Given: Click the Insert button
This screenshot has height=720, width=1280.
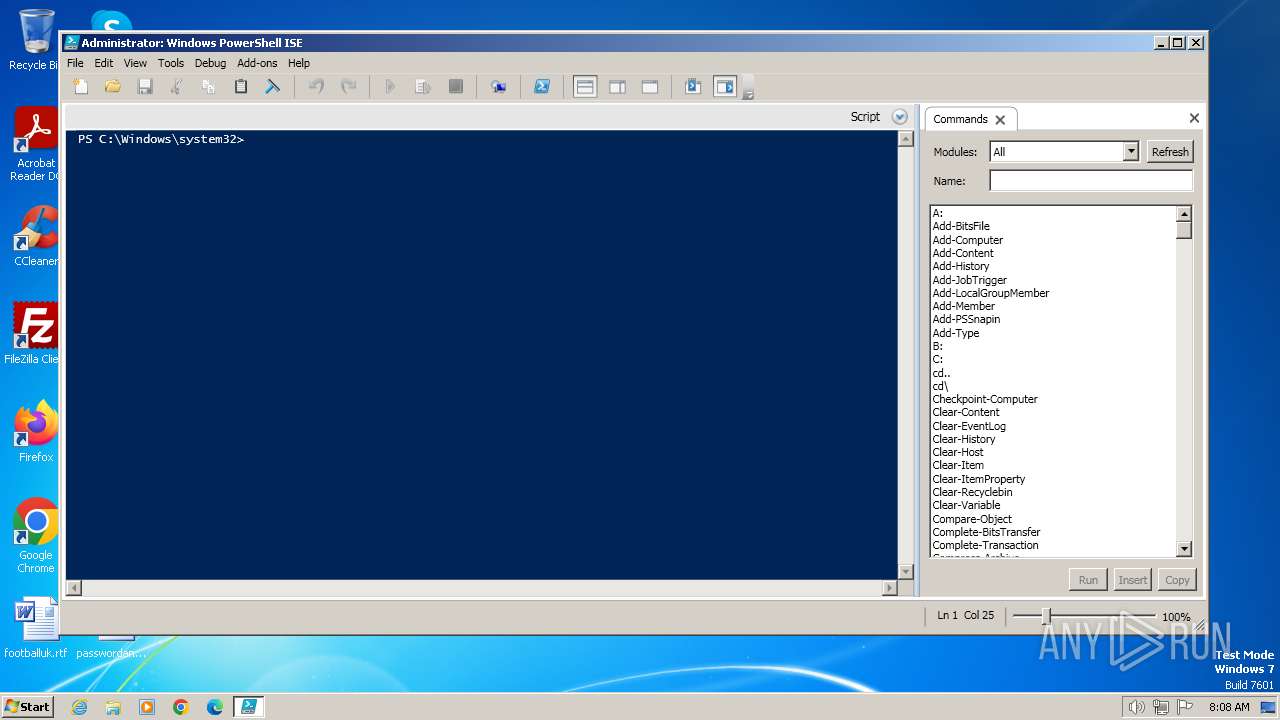Looking at the screenshot, I should 1133,580.
